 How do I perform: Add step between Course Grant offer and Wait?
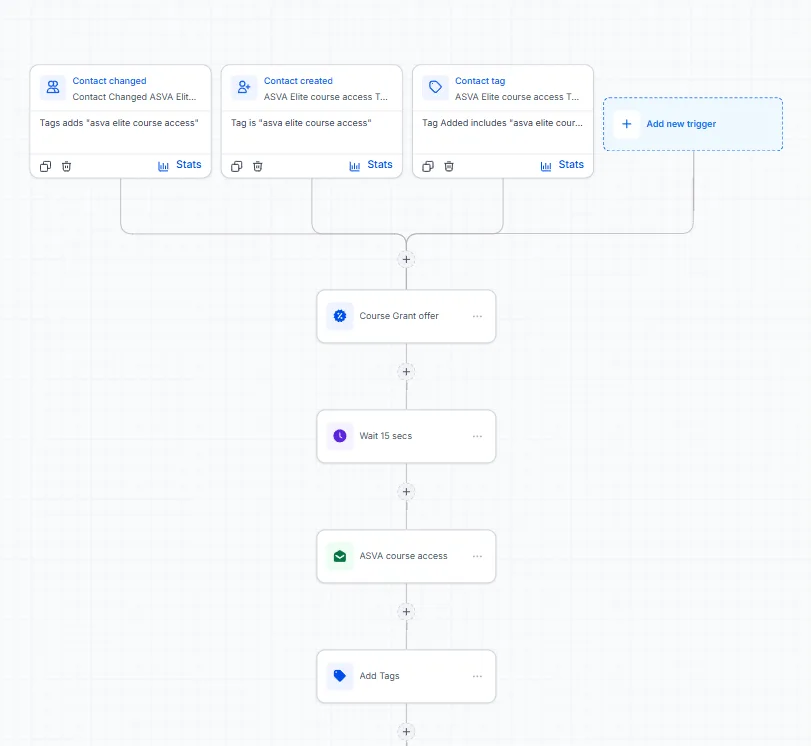[x=407, y=371]
